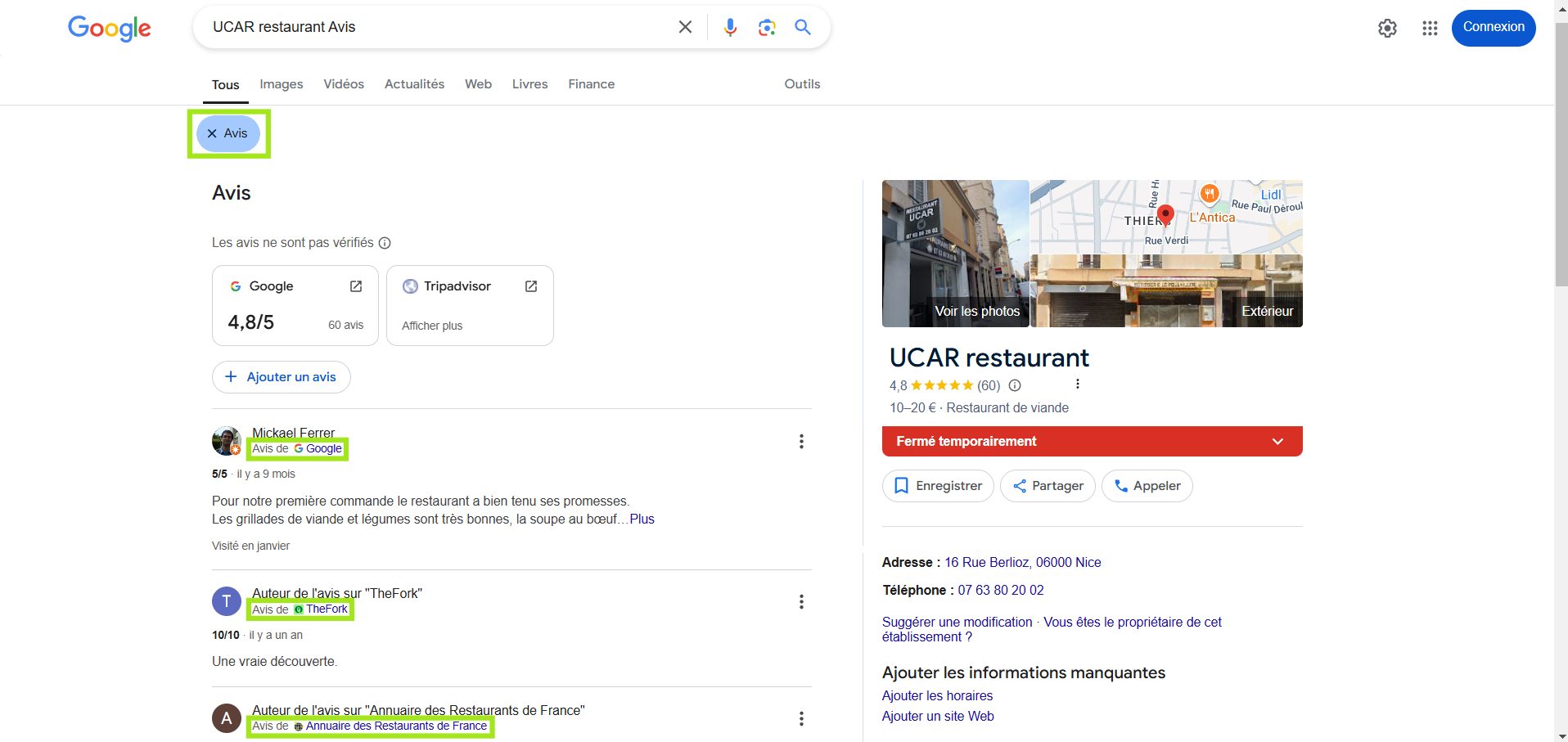Click the red map pin on the map
The image size is (1568, 742).
coord(1165,215)
